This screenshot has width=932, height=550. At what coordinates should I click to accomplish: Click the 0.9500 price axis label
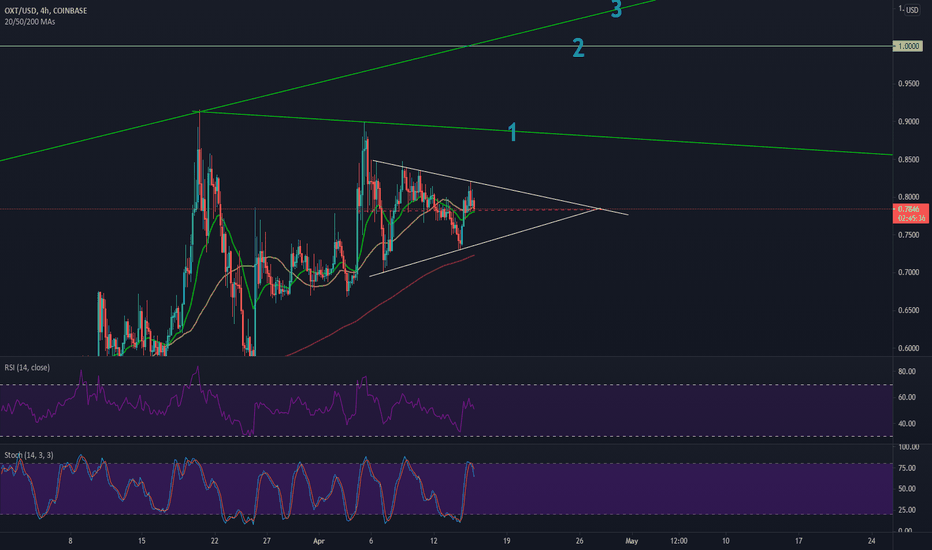(908, 84)
